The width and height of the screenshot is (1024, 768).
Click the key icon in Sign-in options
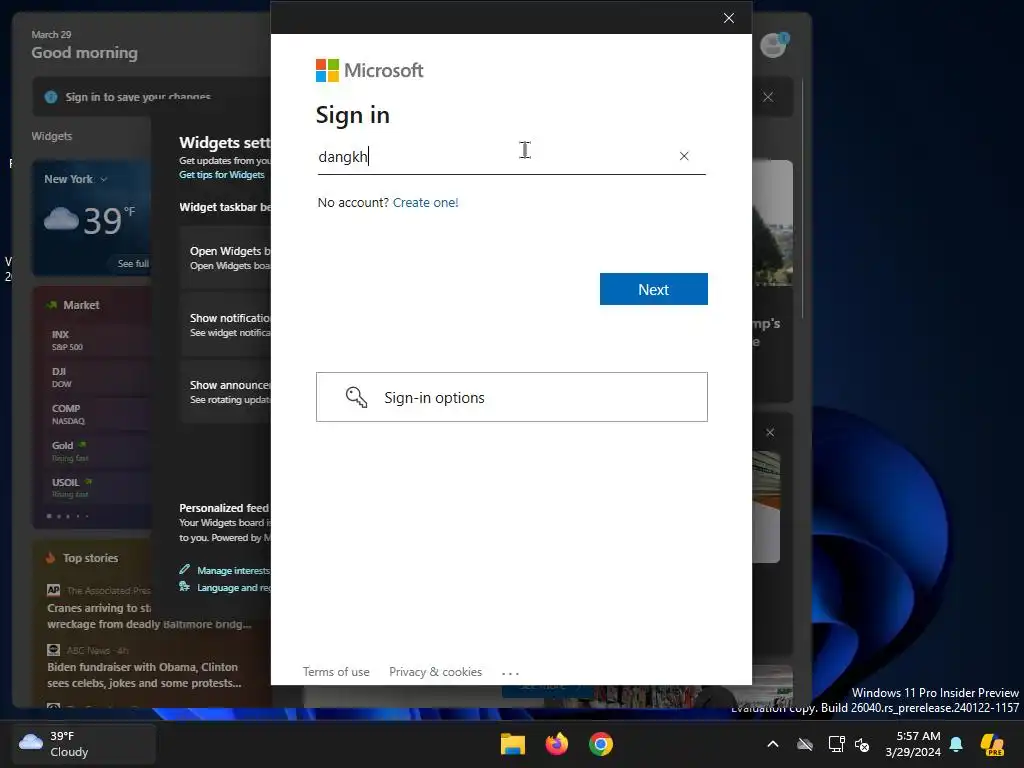pos(356,397)
